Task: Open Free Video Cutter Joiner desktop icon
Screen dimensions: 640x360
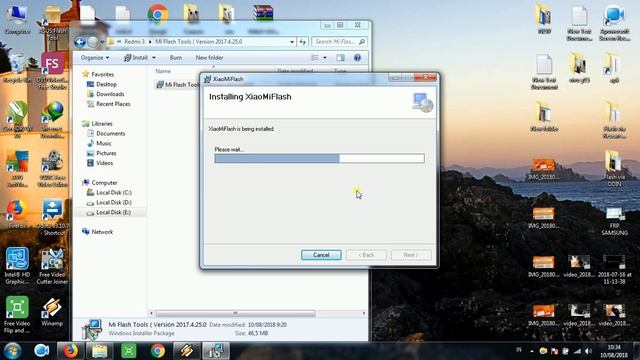Action: [52, 266]
